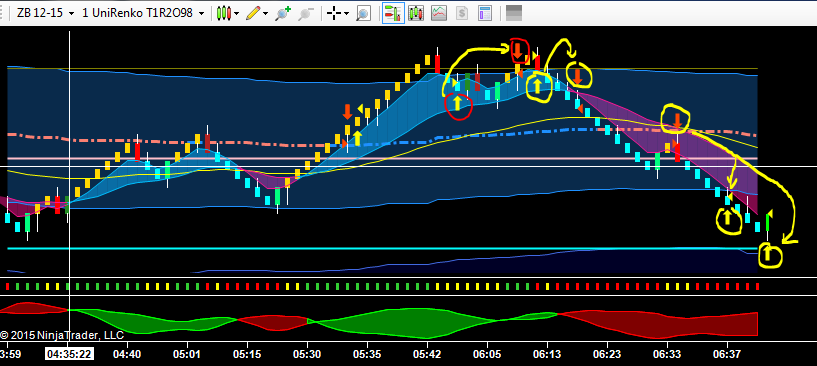
Task: Click the 04:35:22 crosshair time label
Action: point(68,355)
